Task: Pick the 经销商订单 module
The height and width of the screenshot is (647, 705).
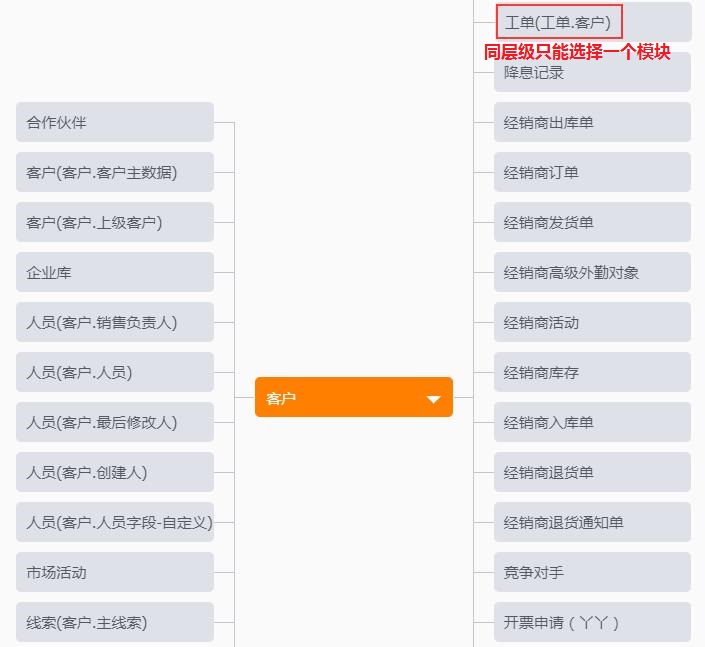Action: click(x=593, y=172)
